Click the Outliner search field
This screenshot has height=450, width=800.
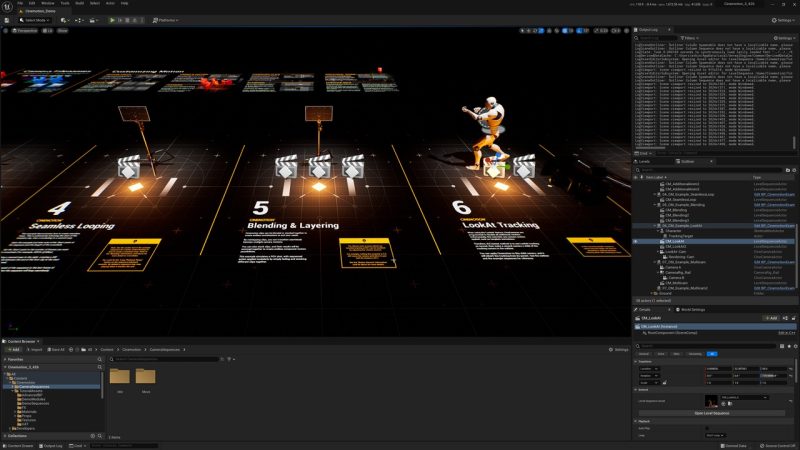[x=709, y=170]
